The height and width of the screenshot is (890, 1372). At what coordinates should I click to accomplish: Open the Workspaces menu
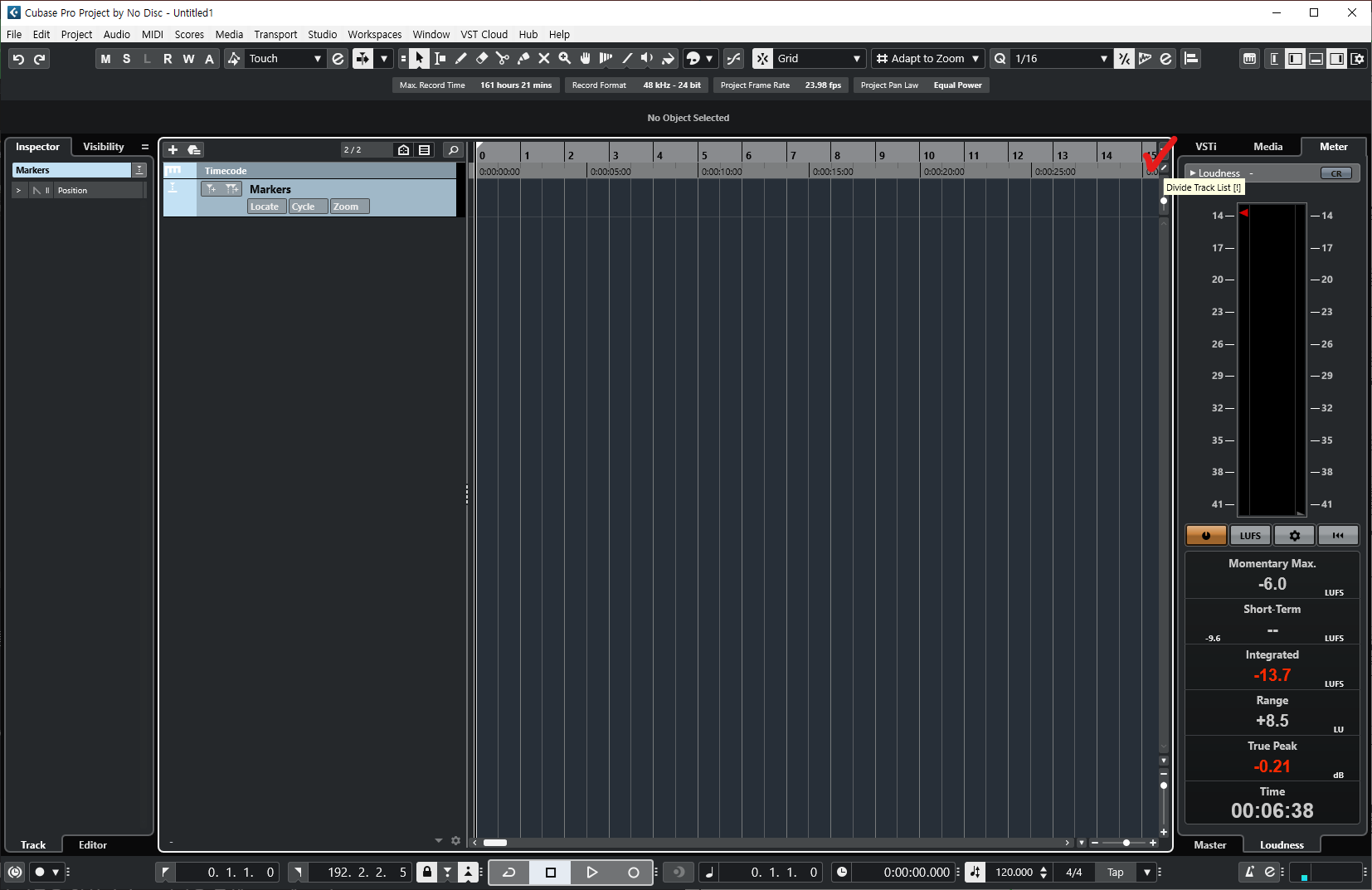374,35
